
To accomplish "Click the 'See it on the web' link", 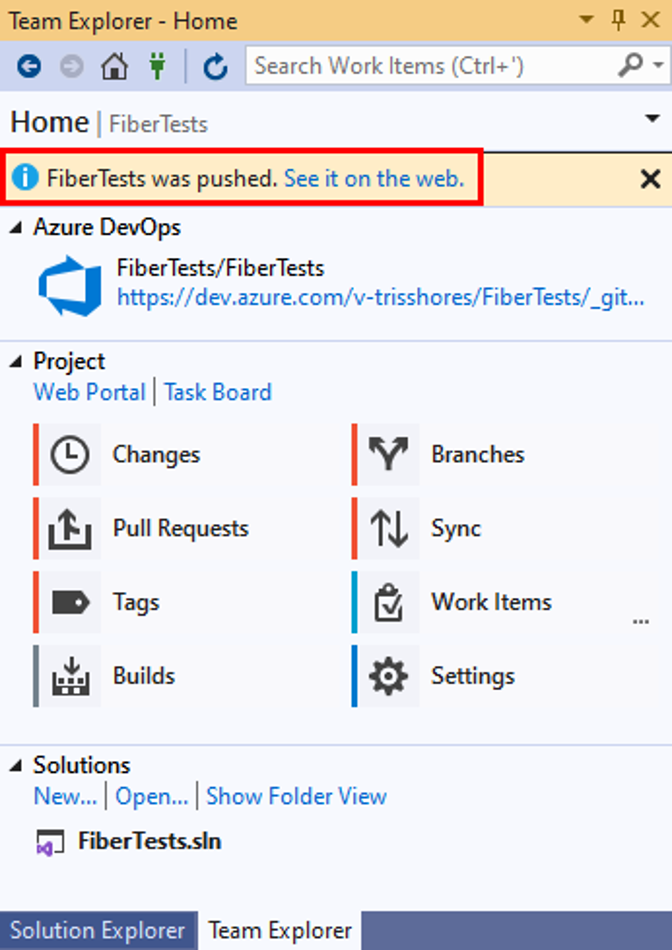I will pyautogui.click(x=374, y=179).
